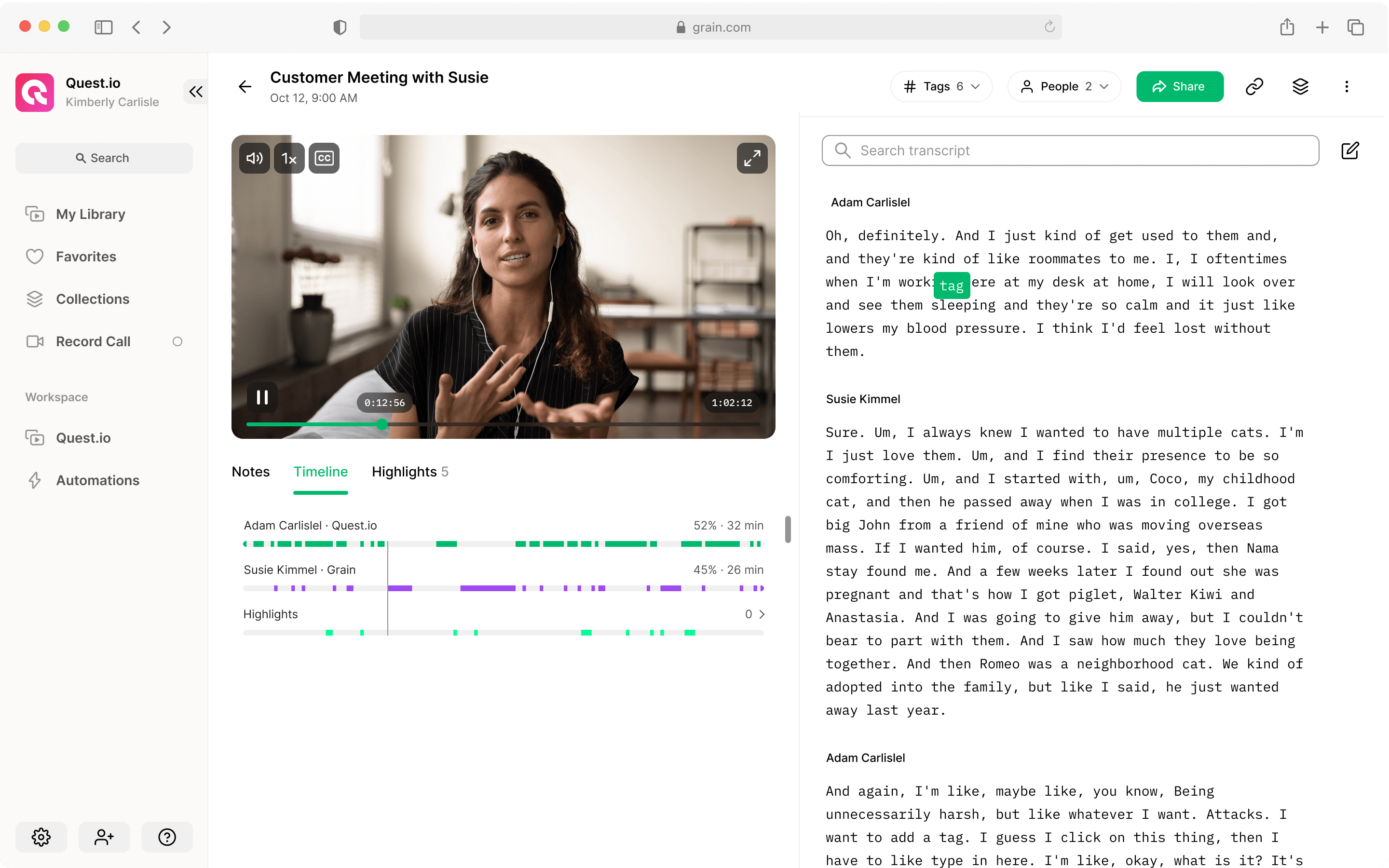The image size is (1389, 868).
Task: Open workspace settings gear
Action: click(41, 837)
